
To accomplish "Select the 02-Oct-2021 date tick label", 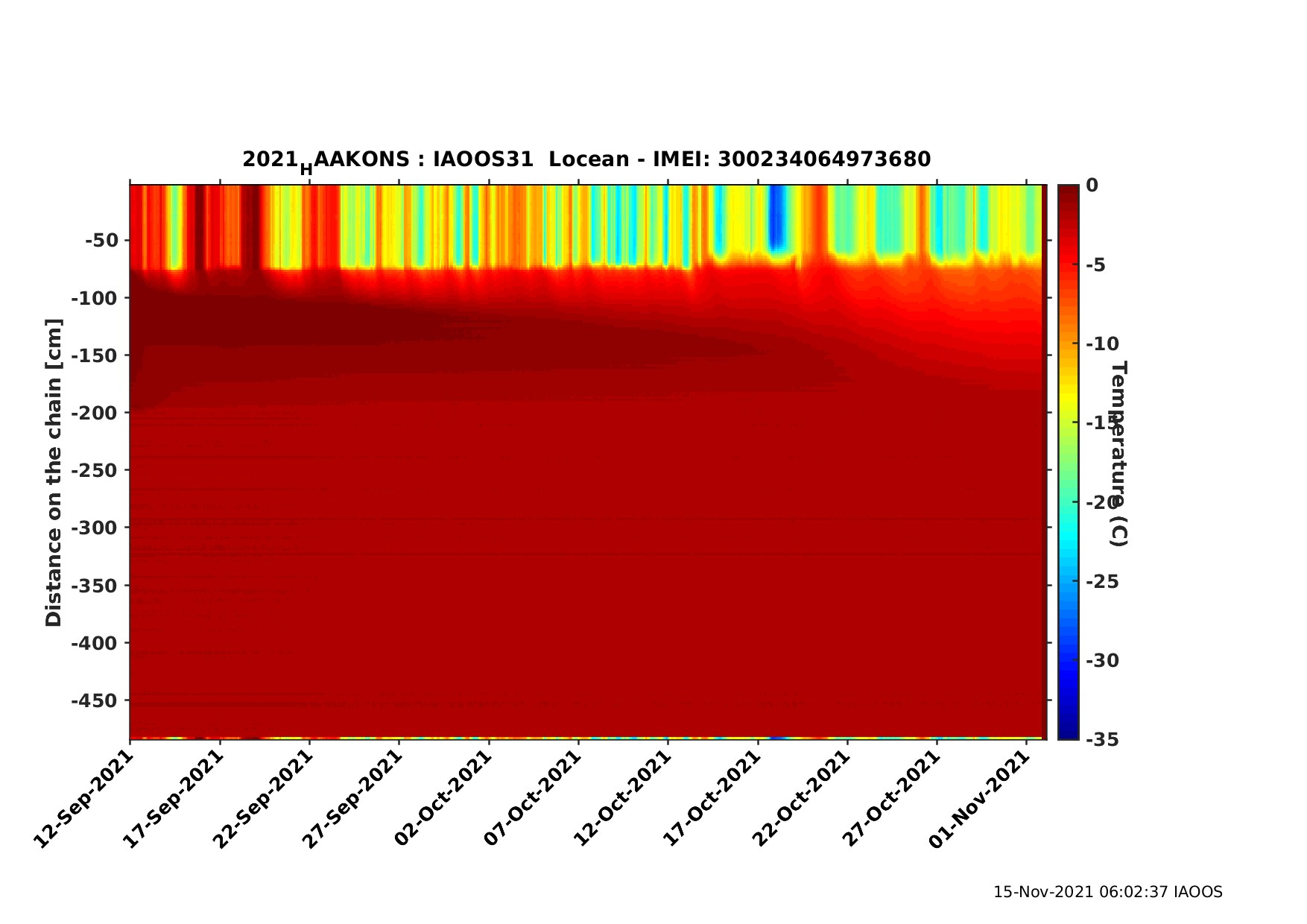I will (443, 799).
